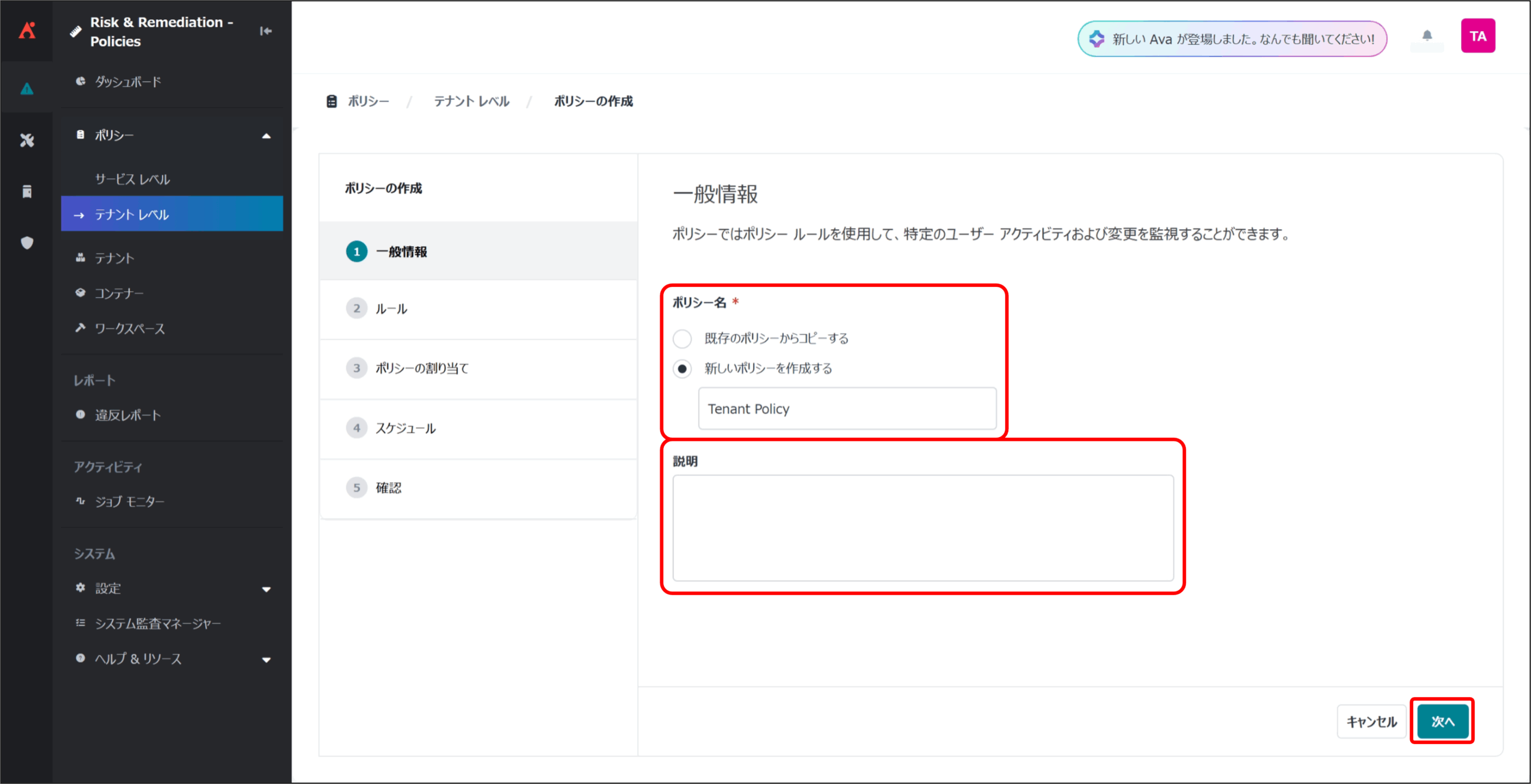Click the warning triangle icon in left rail
Screen dimensions: 1531x784
(x=27, y=89)
